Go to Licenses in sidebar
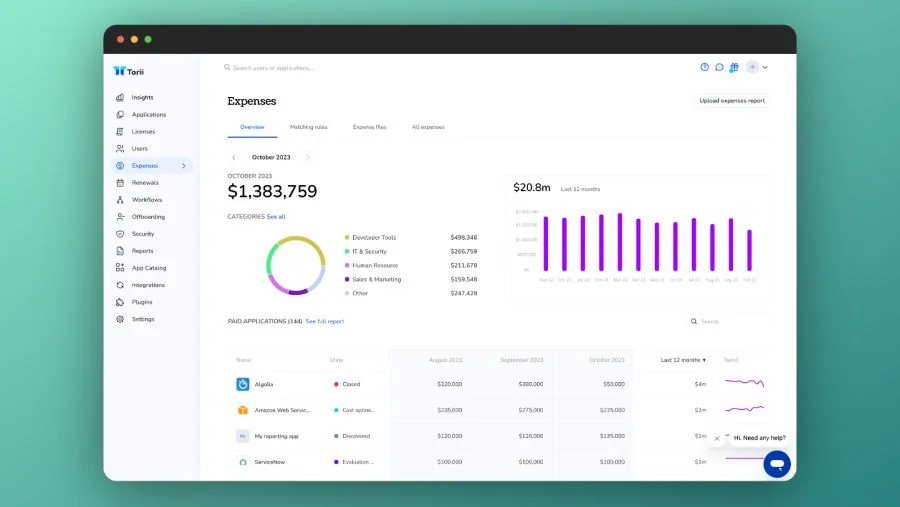The width and height of the screenshot is (900, 507). coord(143,131)
